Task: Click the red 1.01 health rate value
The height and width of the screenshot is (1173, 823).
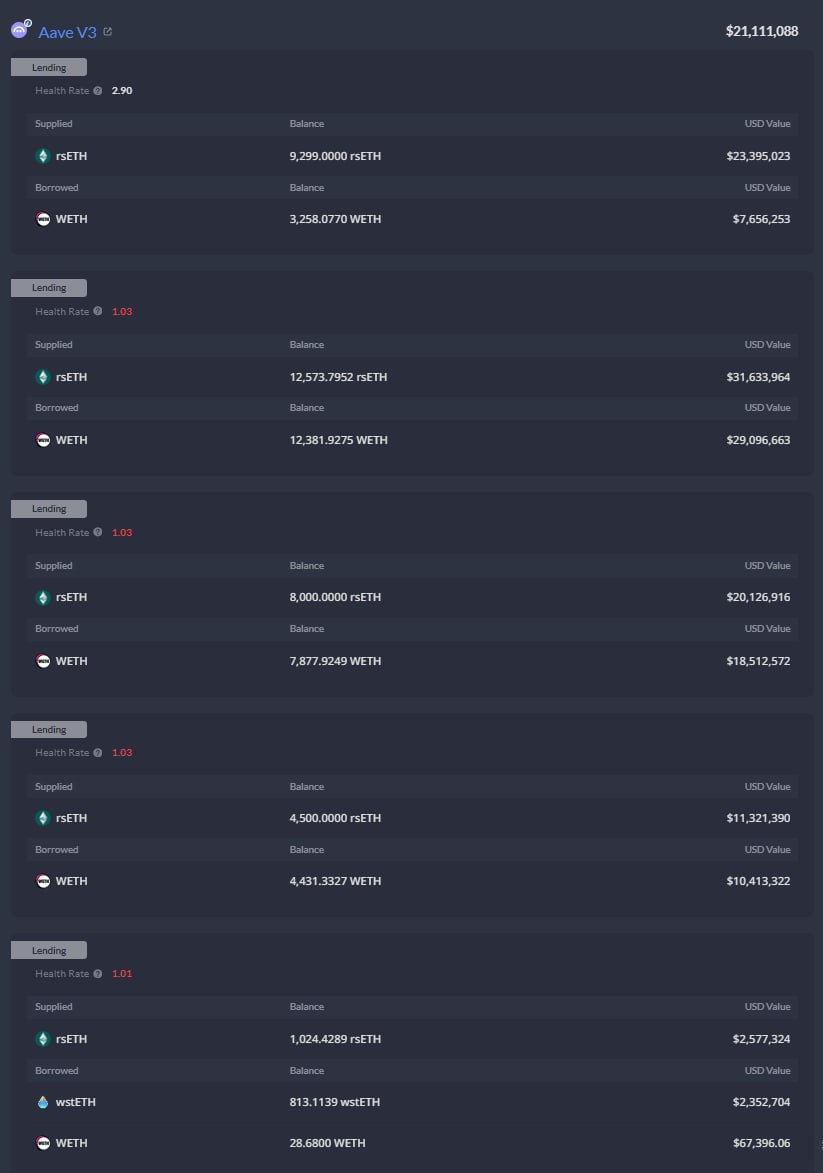Action: [x=122, y=974]
